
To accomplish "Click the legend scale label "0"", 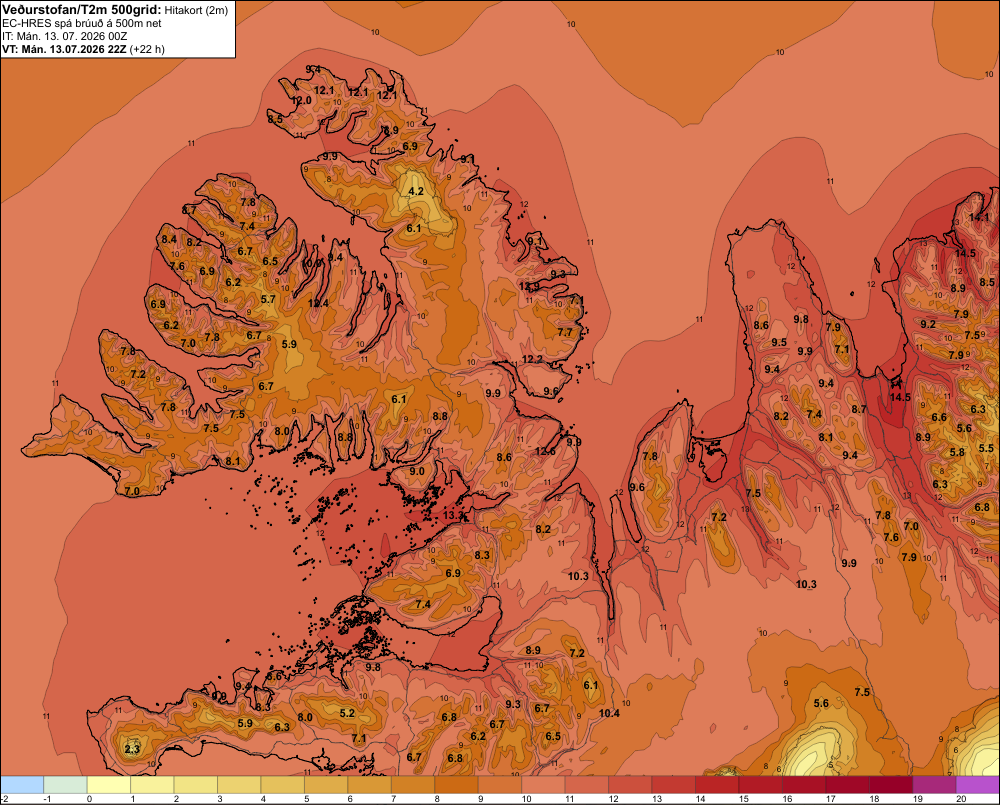I will point(89,799).
